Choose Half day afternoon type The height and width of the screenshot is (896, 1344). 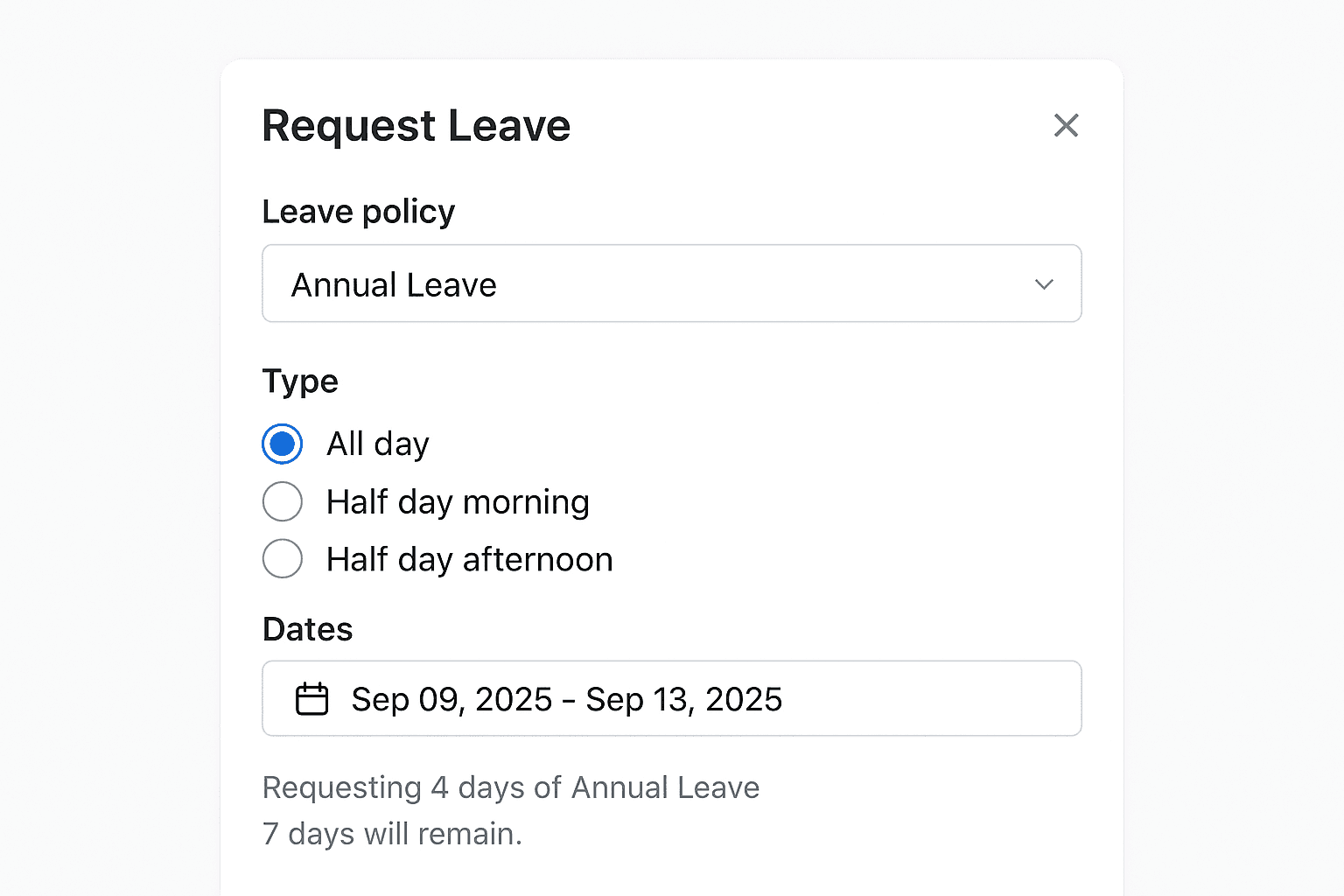pos(282,559)
